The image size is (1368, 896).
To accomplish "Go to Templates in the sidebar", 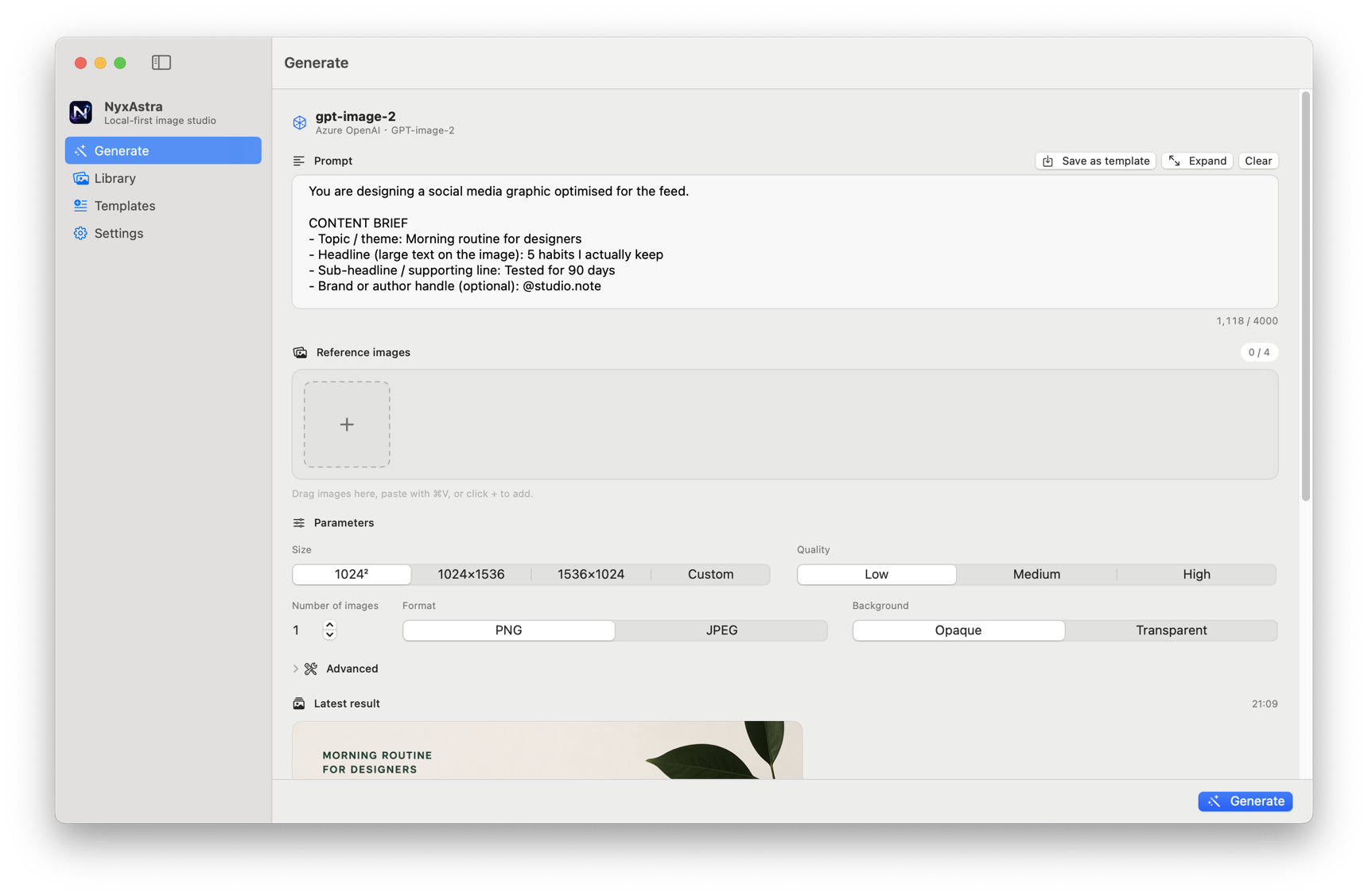I will [163, 206].
